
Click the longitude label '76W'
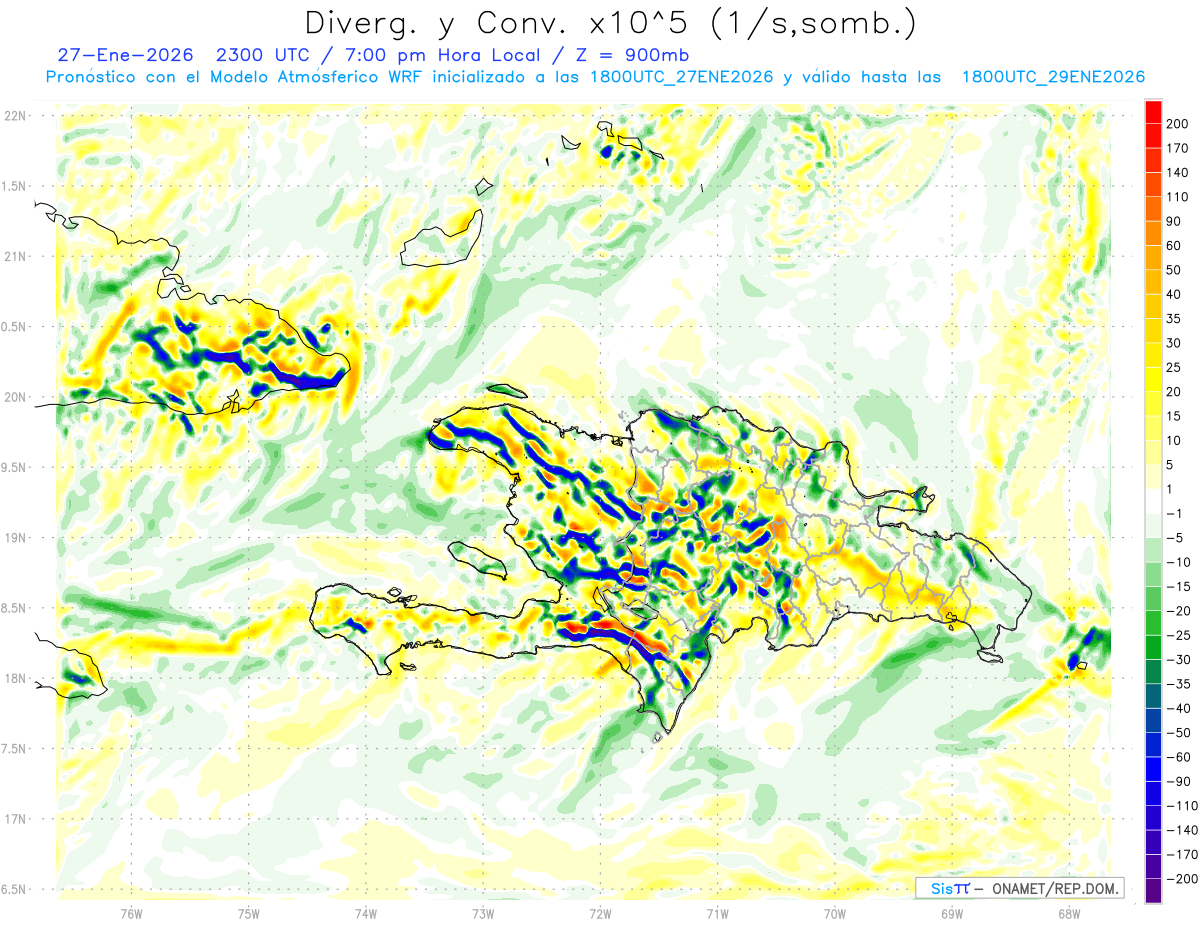pyautogui.click(x=131, y=914)
